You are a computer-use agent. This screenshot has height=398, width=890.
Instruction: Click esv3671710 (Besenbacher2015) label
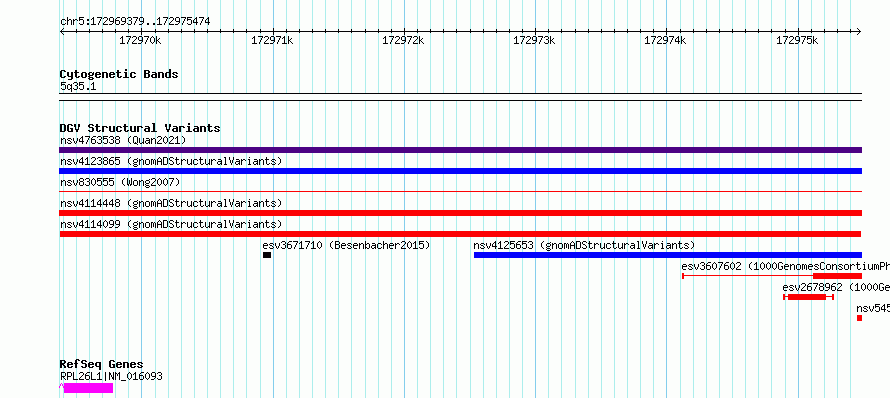click(x=346, y=245)
